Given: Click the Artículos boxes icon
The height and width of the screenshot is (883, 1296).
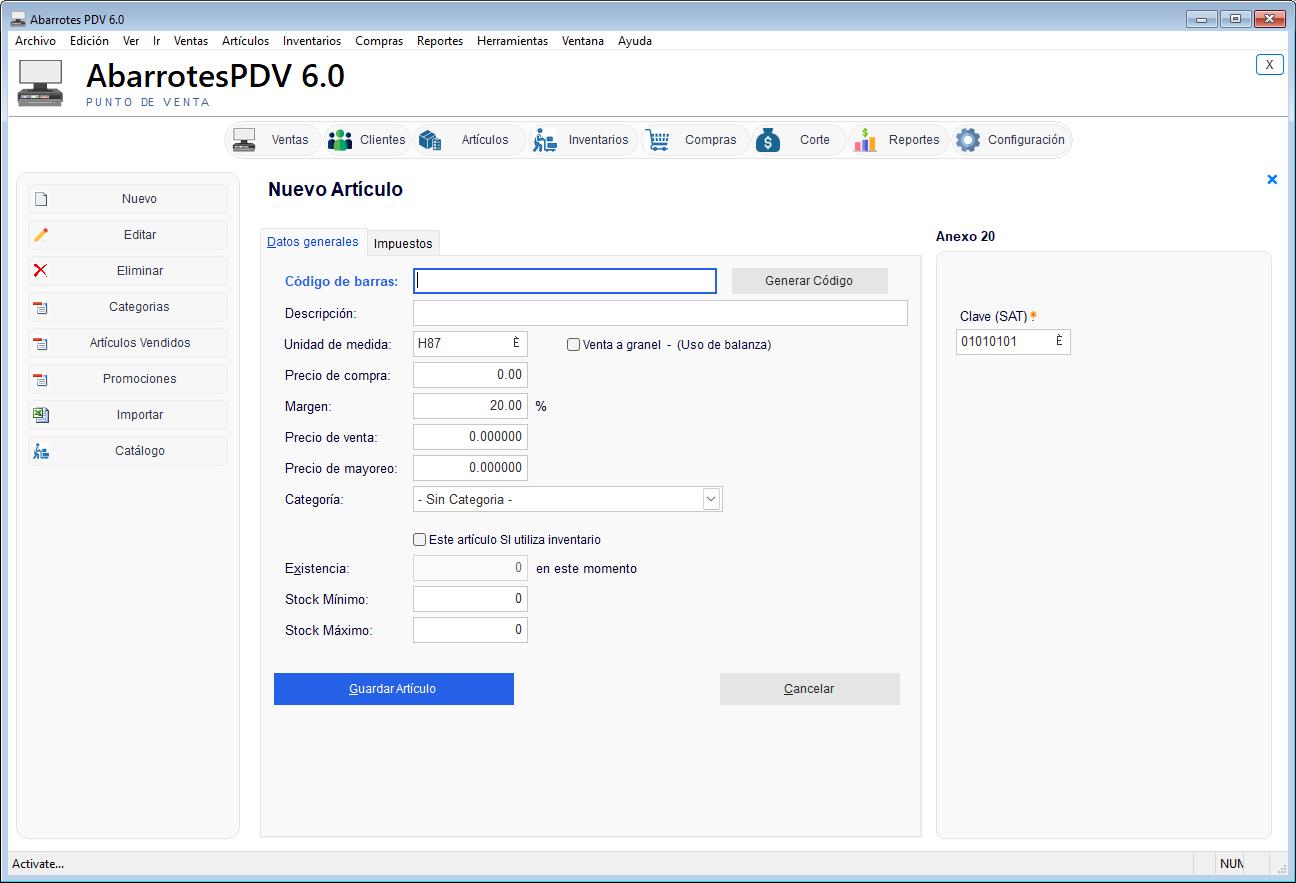Looking at the screenshot, I should pyautogui.click(x=430, y=140).
